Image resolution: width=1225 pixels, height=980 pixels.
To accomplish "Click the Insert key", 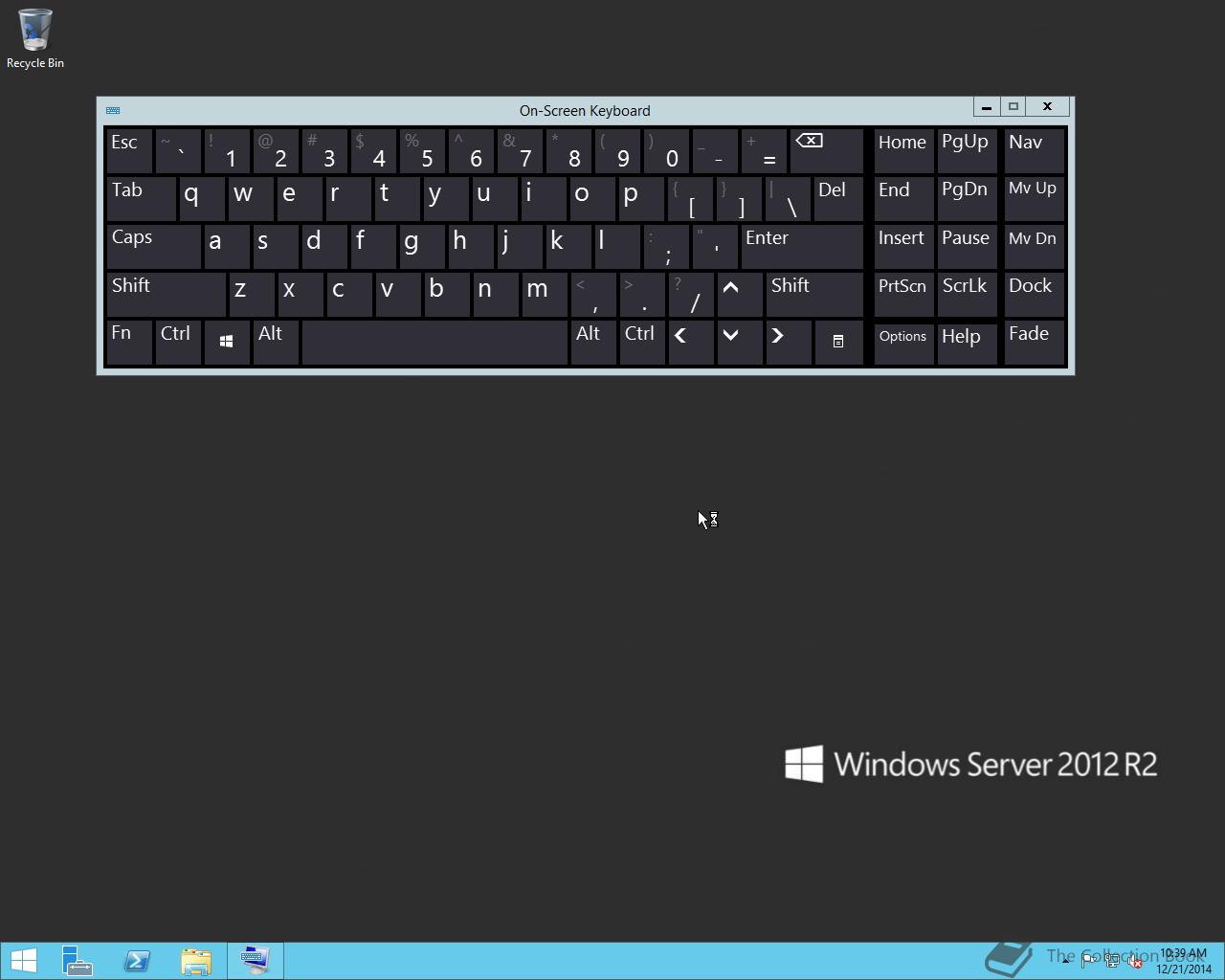I will click(x=903, y=247).
